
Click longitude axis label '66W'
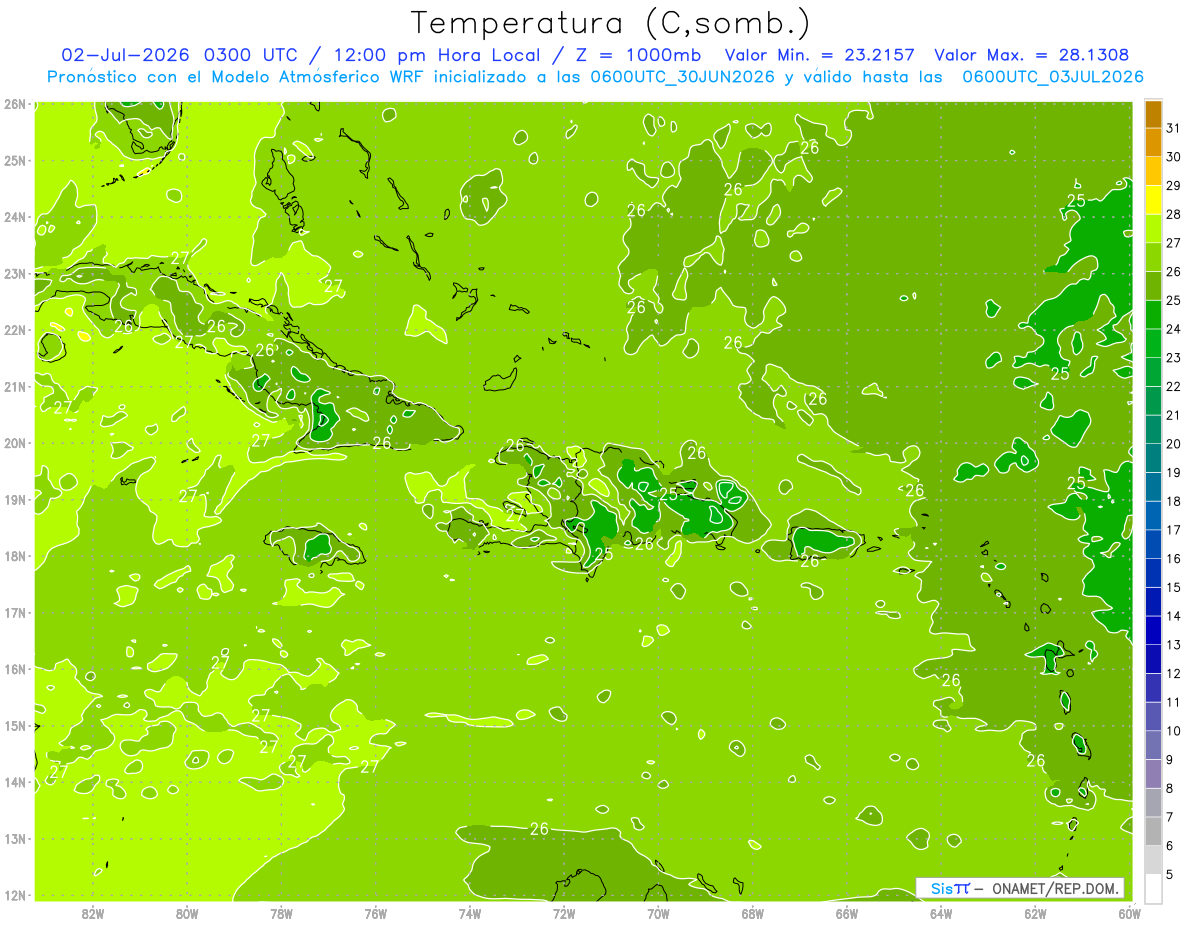(847, 913)
